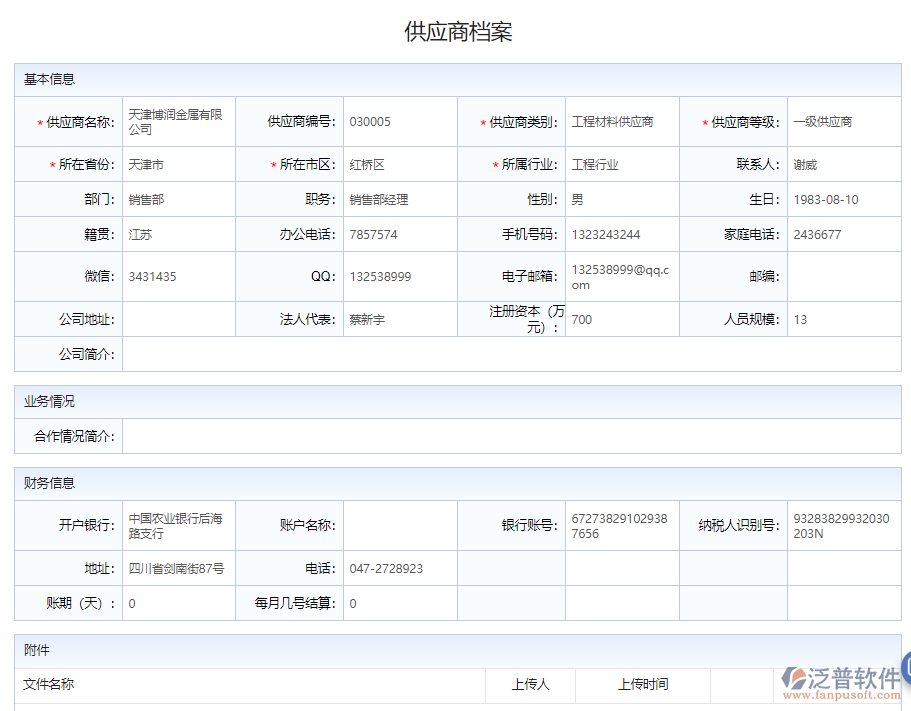Click the 文件名称 column header
Screen dimensions: 911x711
point(49,686)
